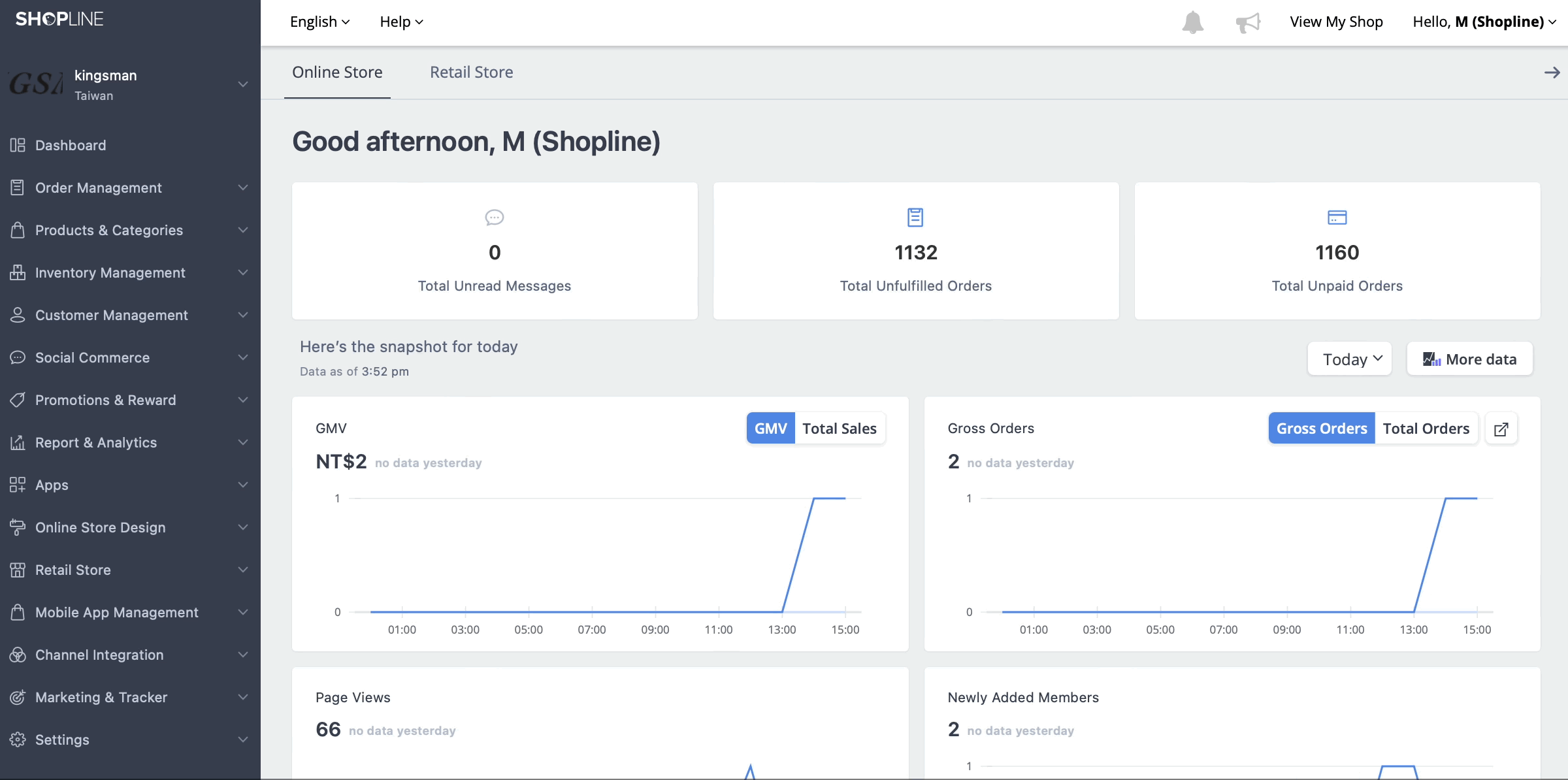
Task: Open the Hello, M (Shopline) account menu
Action: [1484, 22]
